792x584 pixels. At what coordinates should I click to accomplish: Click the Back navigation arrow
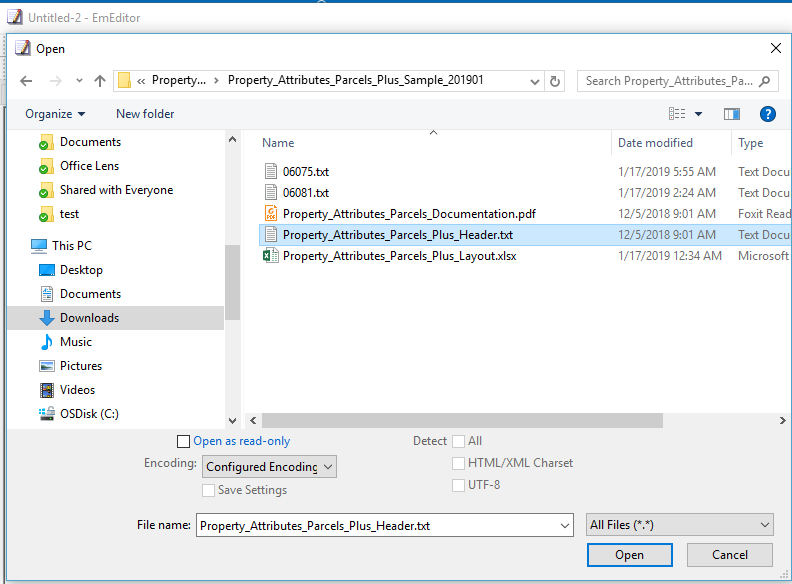tap(26, 81)
